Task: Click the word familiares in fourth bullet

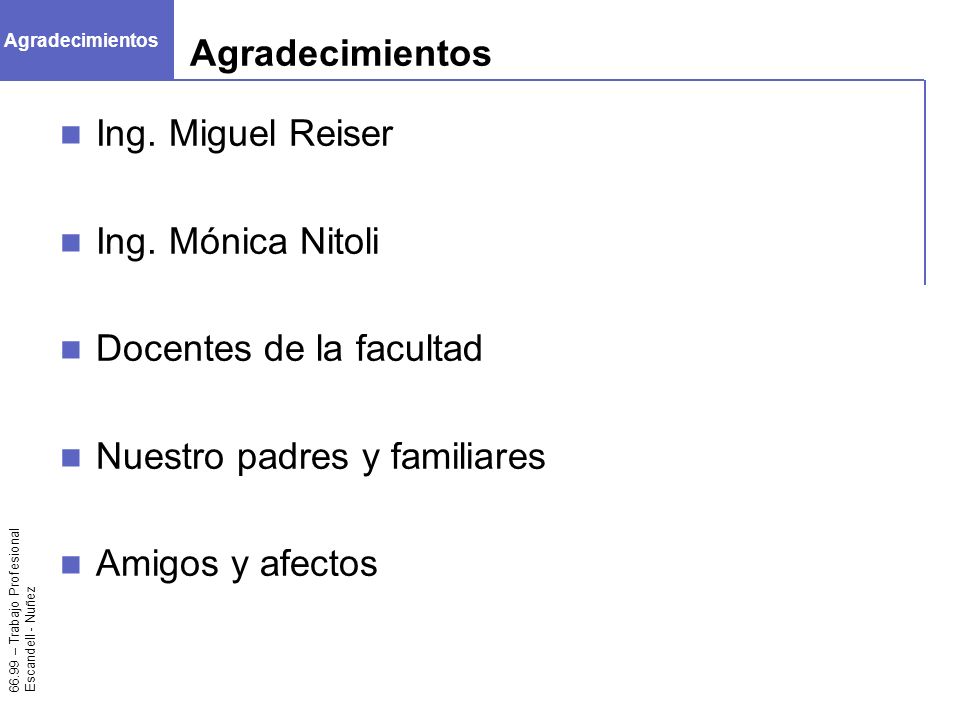Action: [468, 456]
